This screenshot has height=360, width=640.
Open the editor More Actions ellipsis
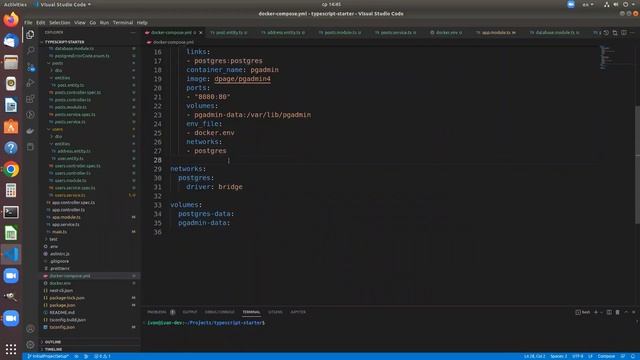point(632,32)
